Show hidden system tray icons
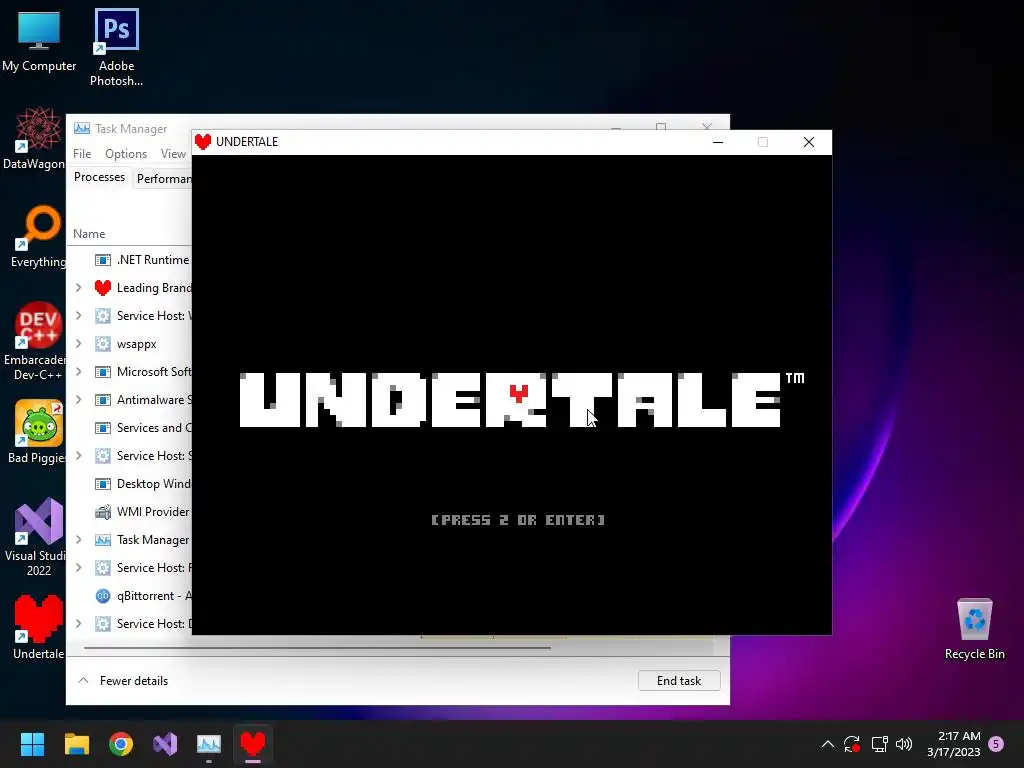The width and height of the screenshot is (1024, 768). tap(827, 744)
